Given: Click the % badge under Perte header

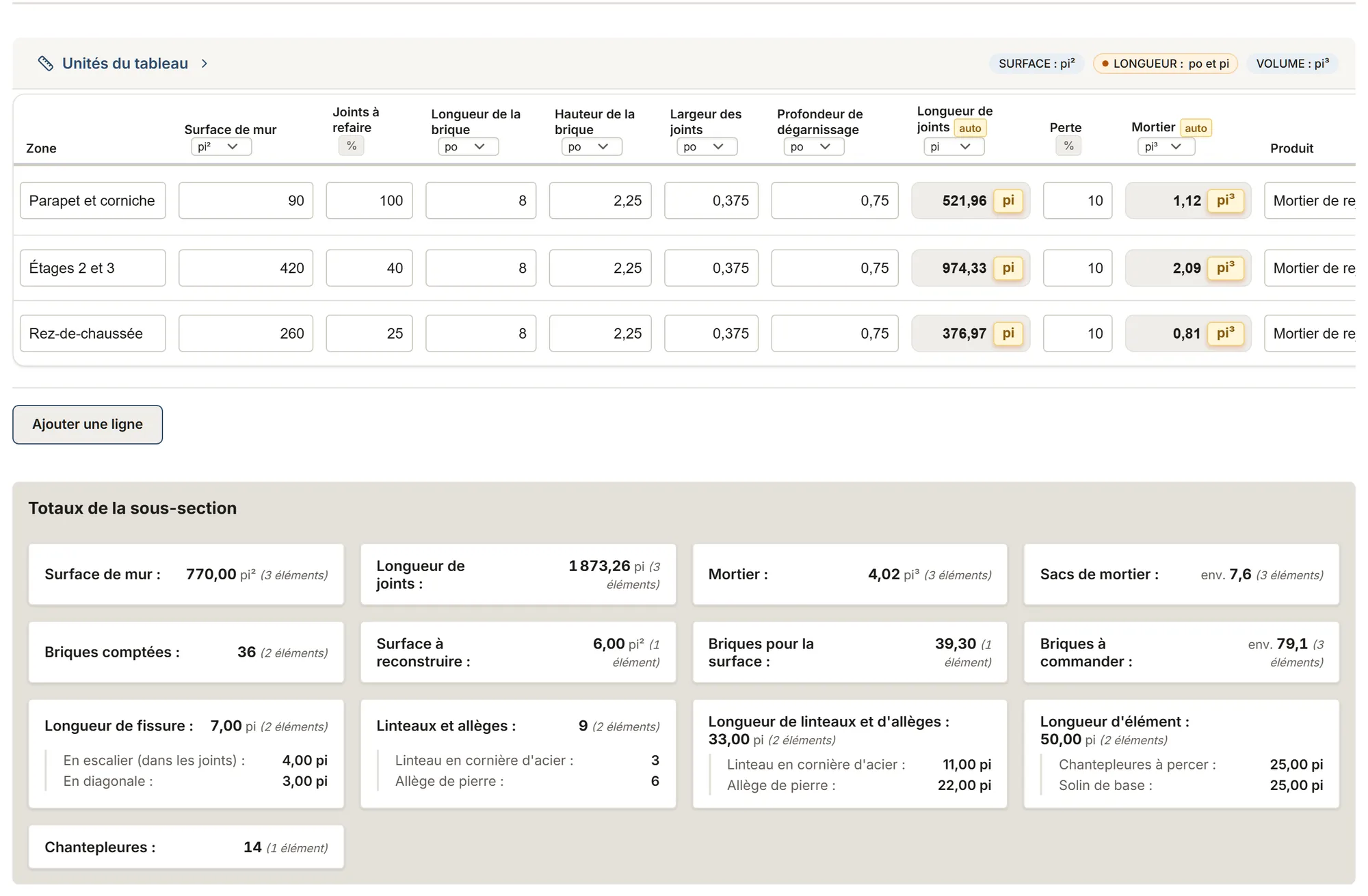Looking at the screenshot, I should click(1068, 146).
